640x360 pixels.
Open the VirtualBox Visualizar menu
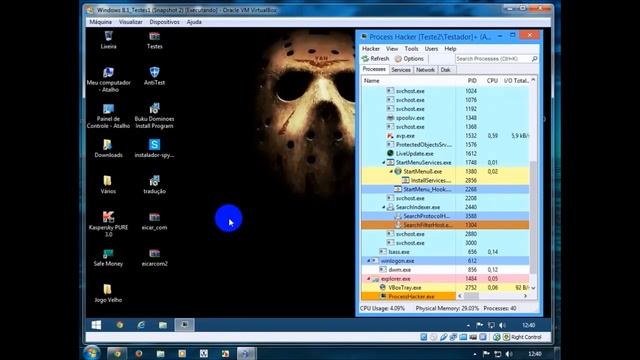pos(131,22)
